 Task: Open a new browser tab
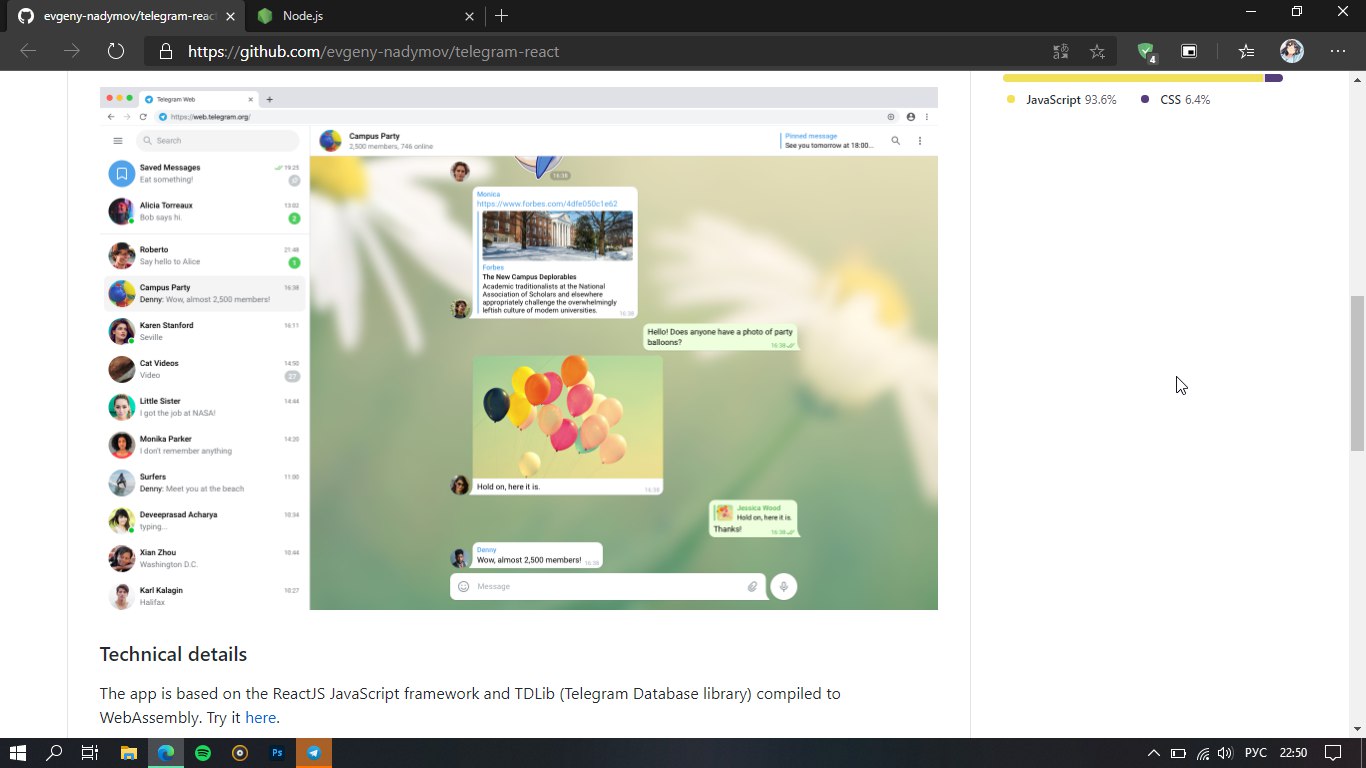[x=501, y=16]
